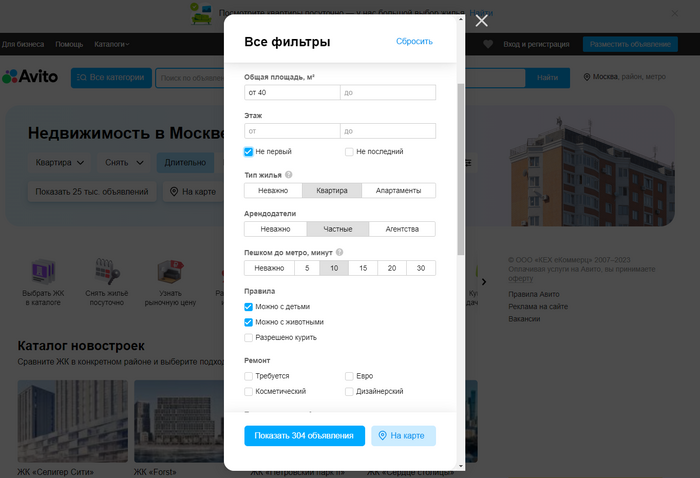Viewport: 700px width, 478px height.
Task: Open favorites heart icon
Action: click(488, 44)
